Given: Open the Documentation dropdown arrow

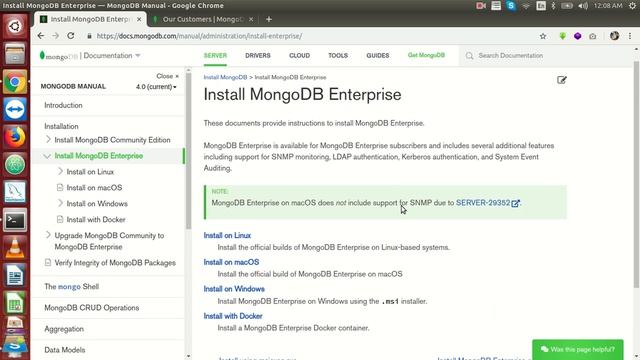Looking at the screenshot, I should click(x=138, y=56).
